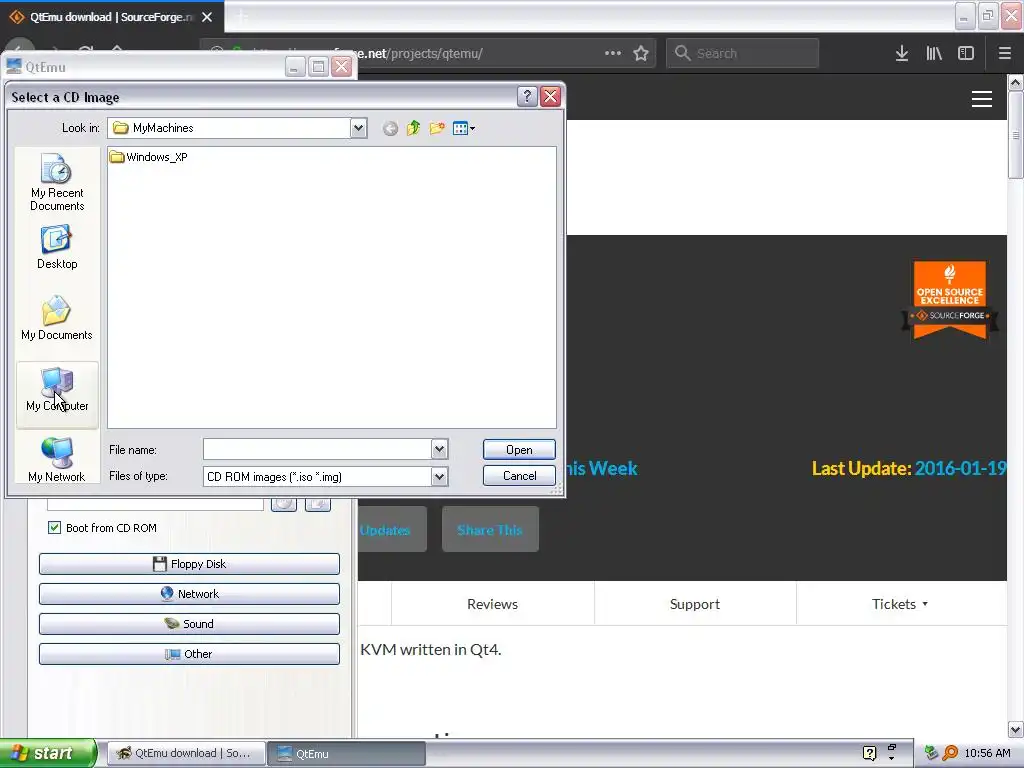Toggle Boot from CD ROM checkbox
1024x768 pixels.
54,528
